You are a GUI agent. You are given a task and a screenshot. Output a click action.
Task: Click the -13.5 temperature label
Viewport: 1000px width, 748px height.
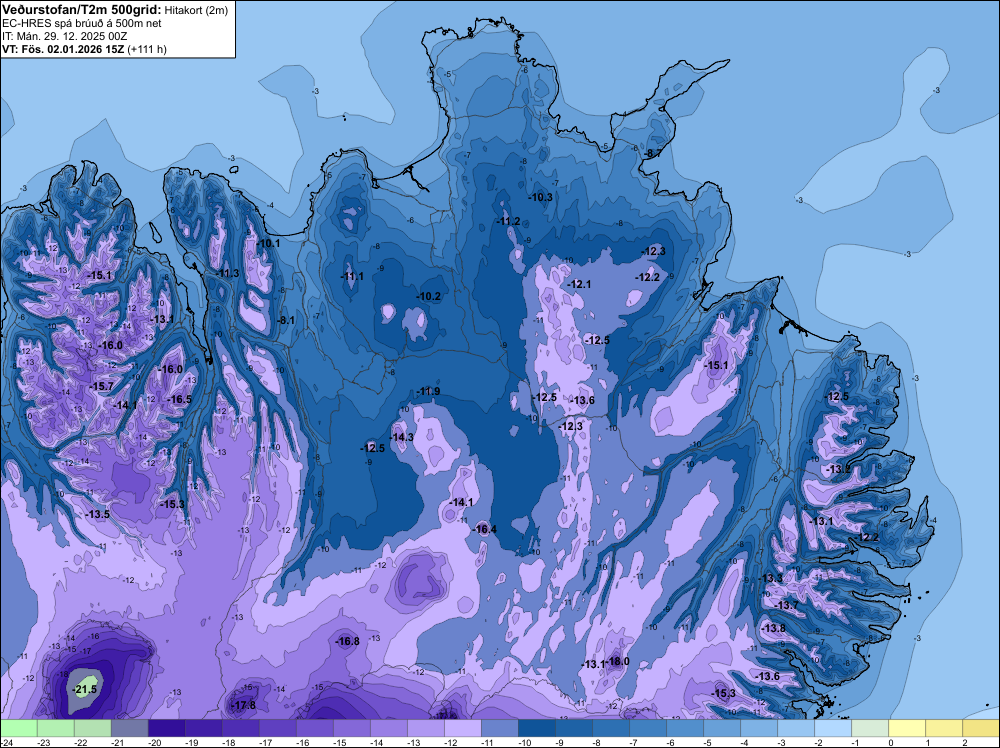click(98, 515)
